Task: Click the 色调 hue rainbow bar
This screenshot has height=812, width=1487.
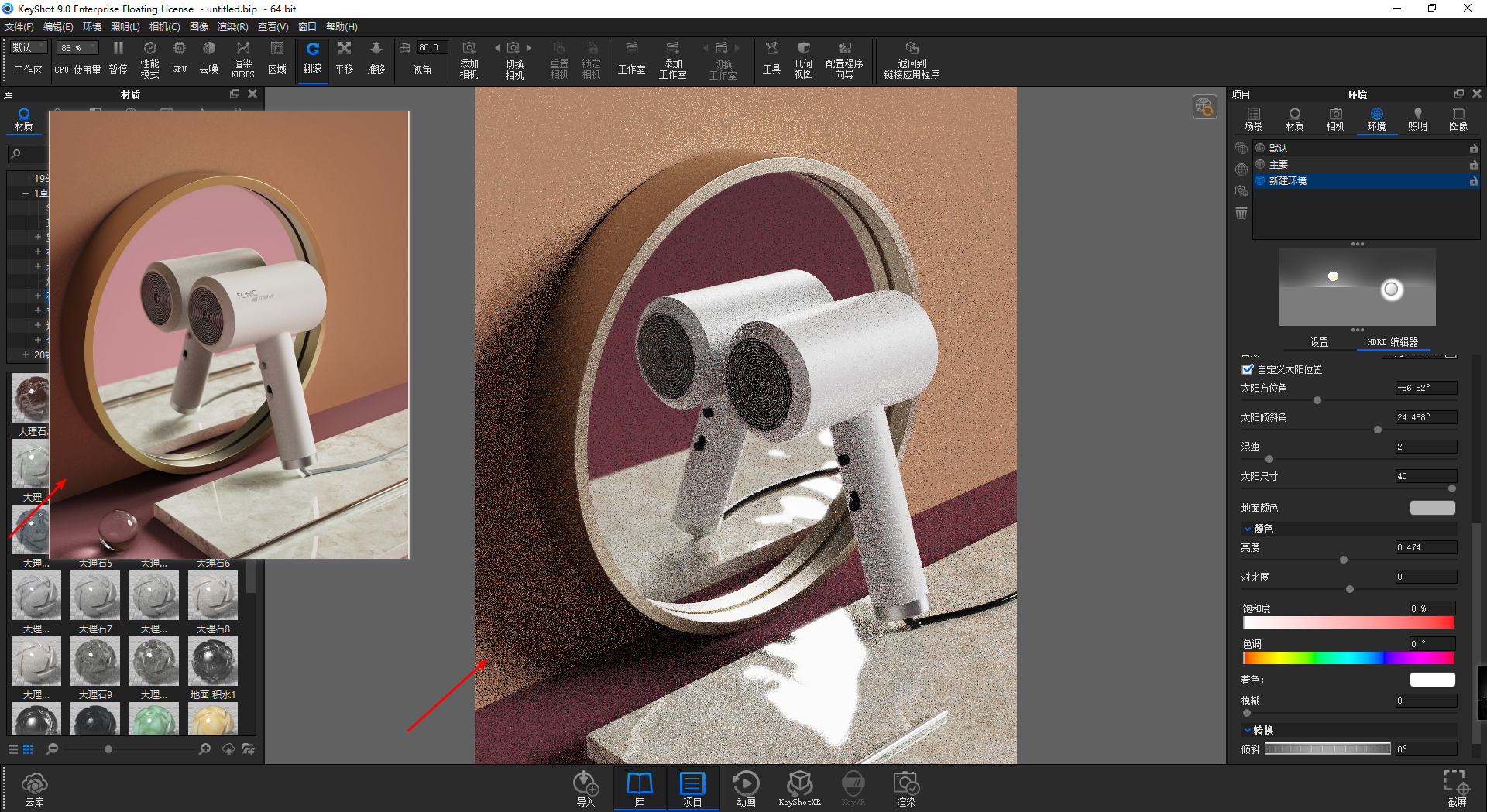Action: [x=1348, y=659]
